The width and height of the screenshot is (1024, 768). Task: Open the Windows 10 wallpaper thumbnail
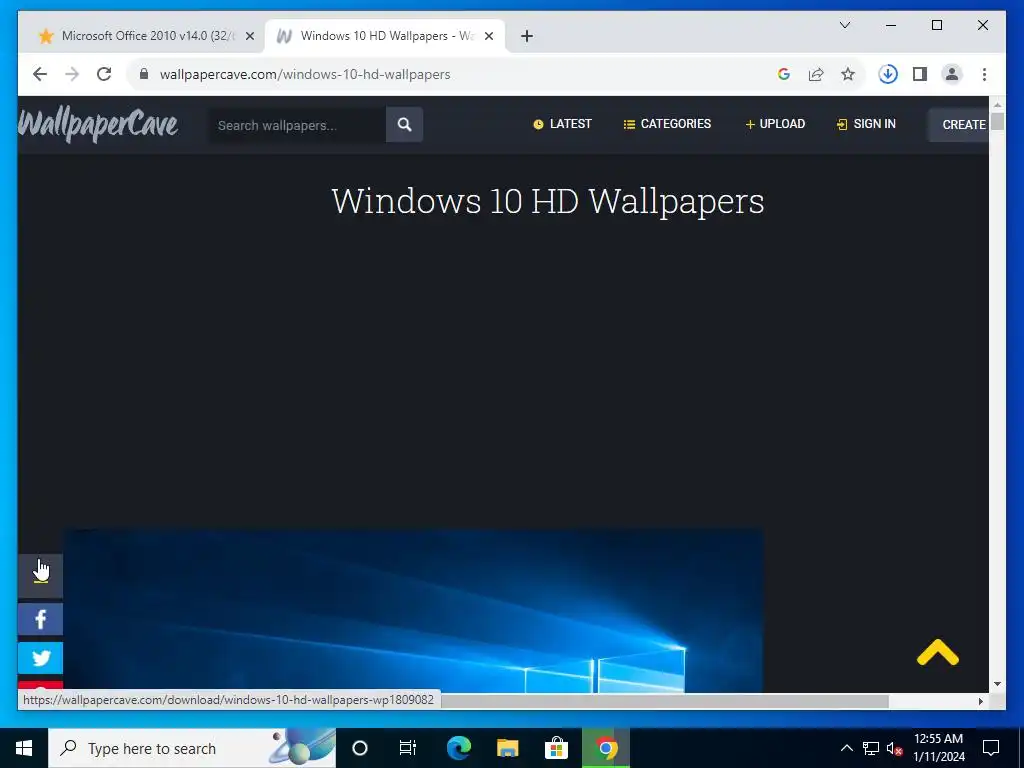pos(413,611)
